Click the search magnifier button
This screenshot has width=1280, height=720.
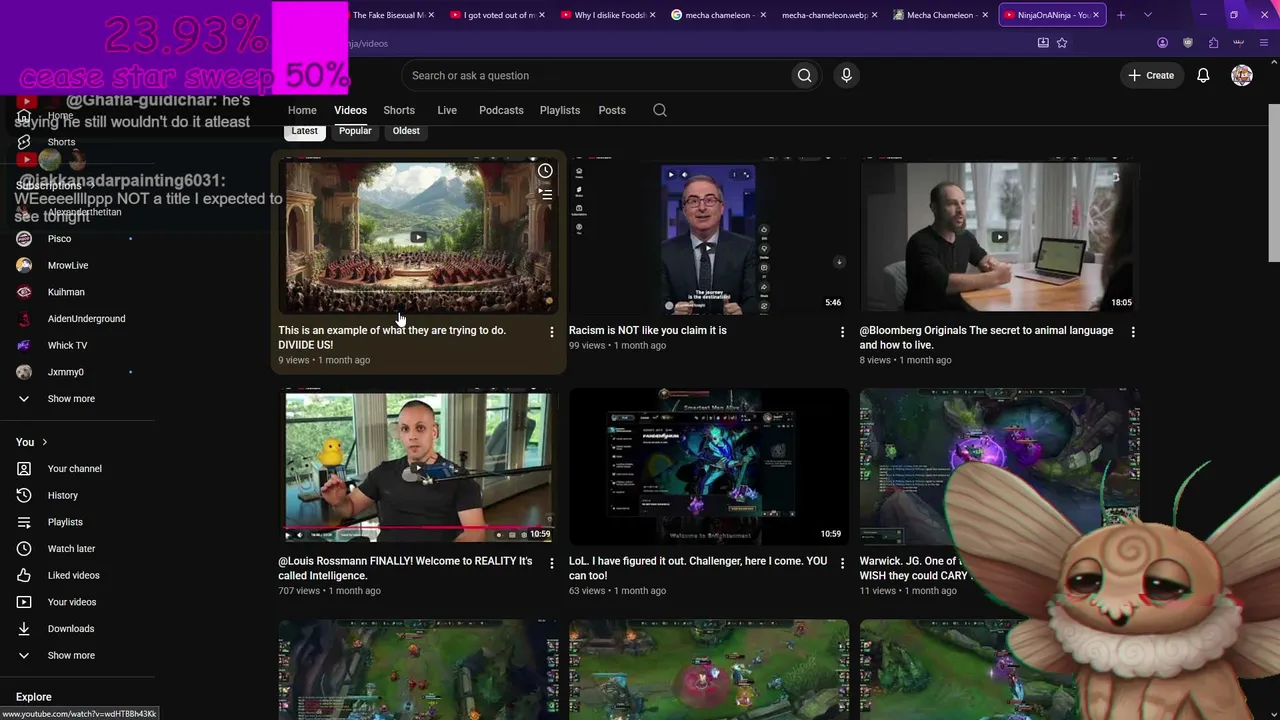(x=804, y=75)
